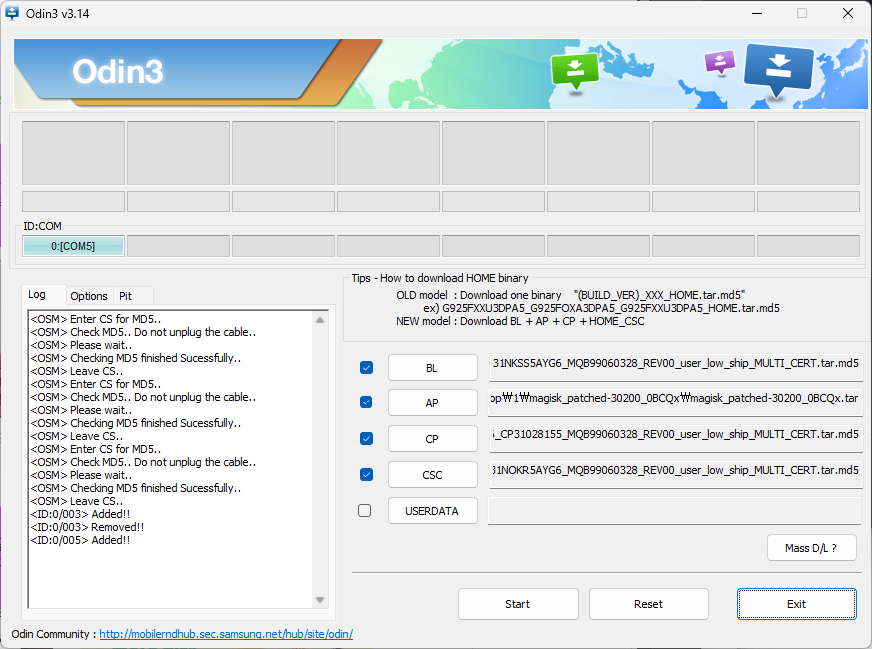Click the Exit button
The image size is (872, 649).
(796, 604)
